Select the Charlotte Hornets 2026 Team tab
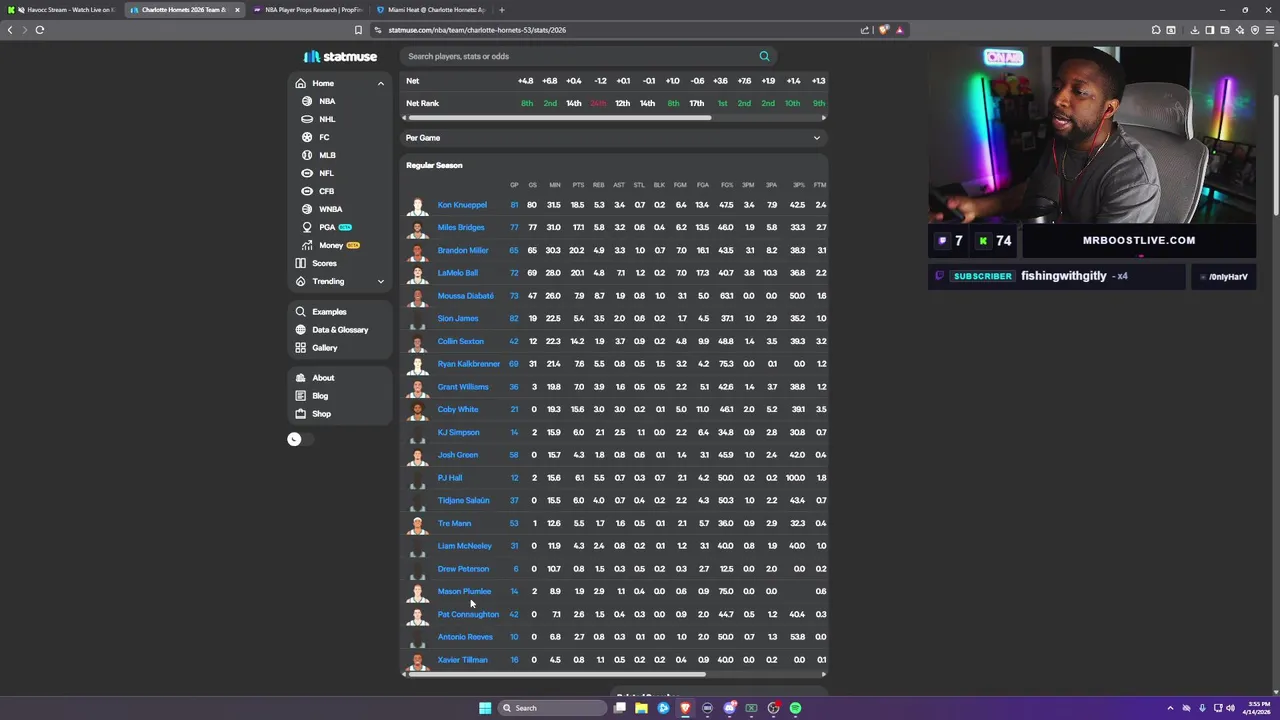The width and height of the screenshot is (1280, 720). pos(184,10)
